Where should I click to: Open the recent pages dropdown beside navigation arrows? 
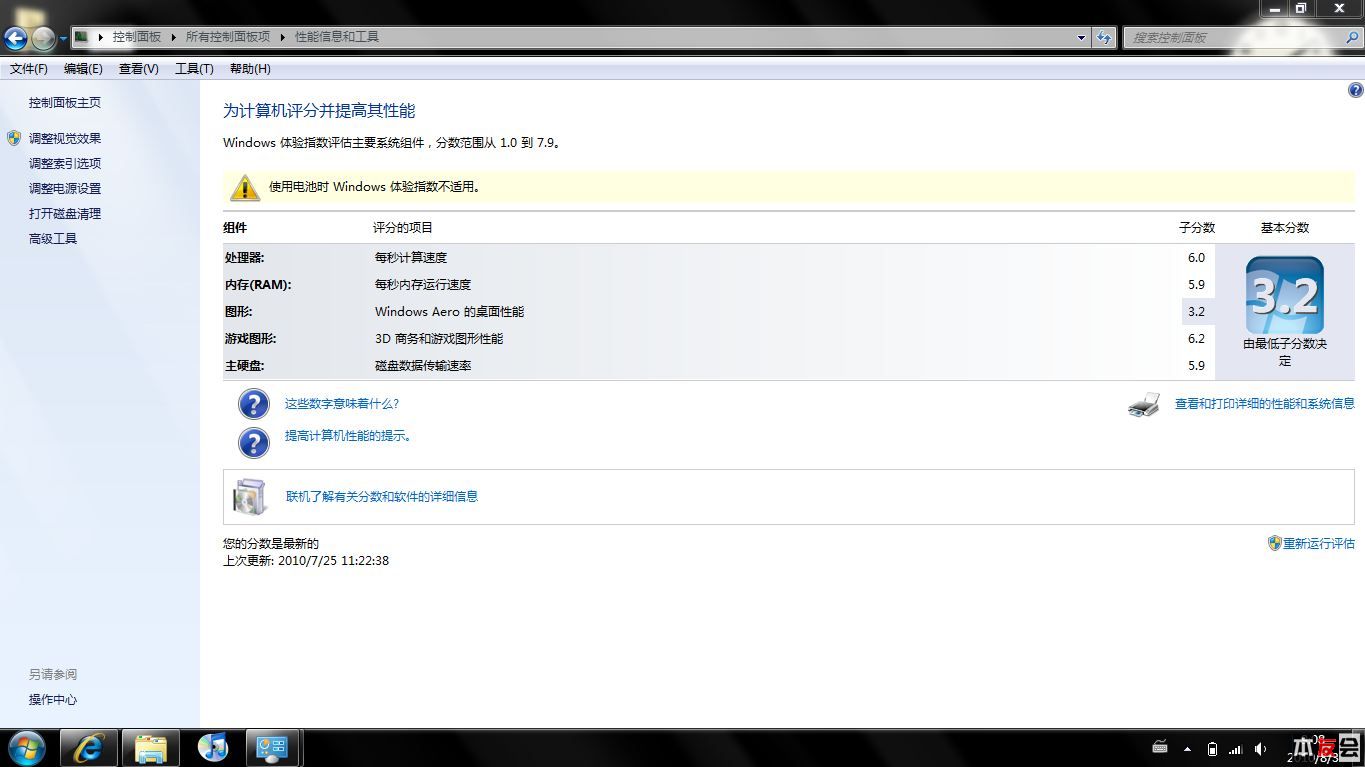[63, 39]
